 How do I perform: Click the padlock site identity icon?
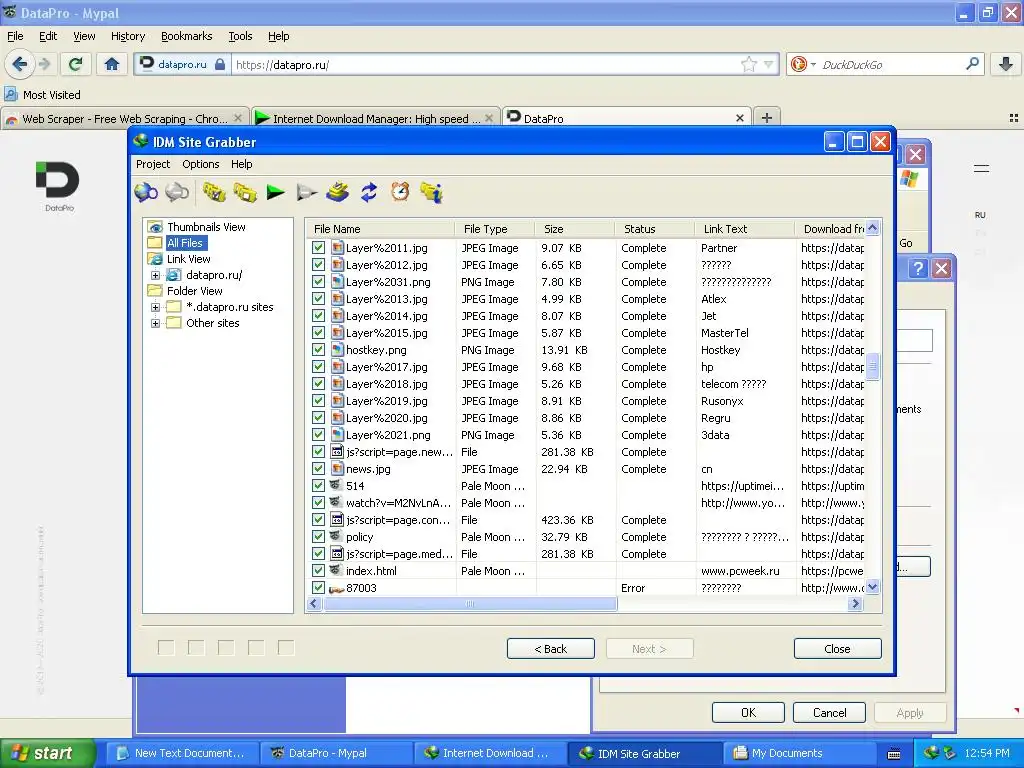(x=220, y=65)
